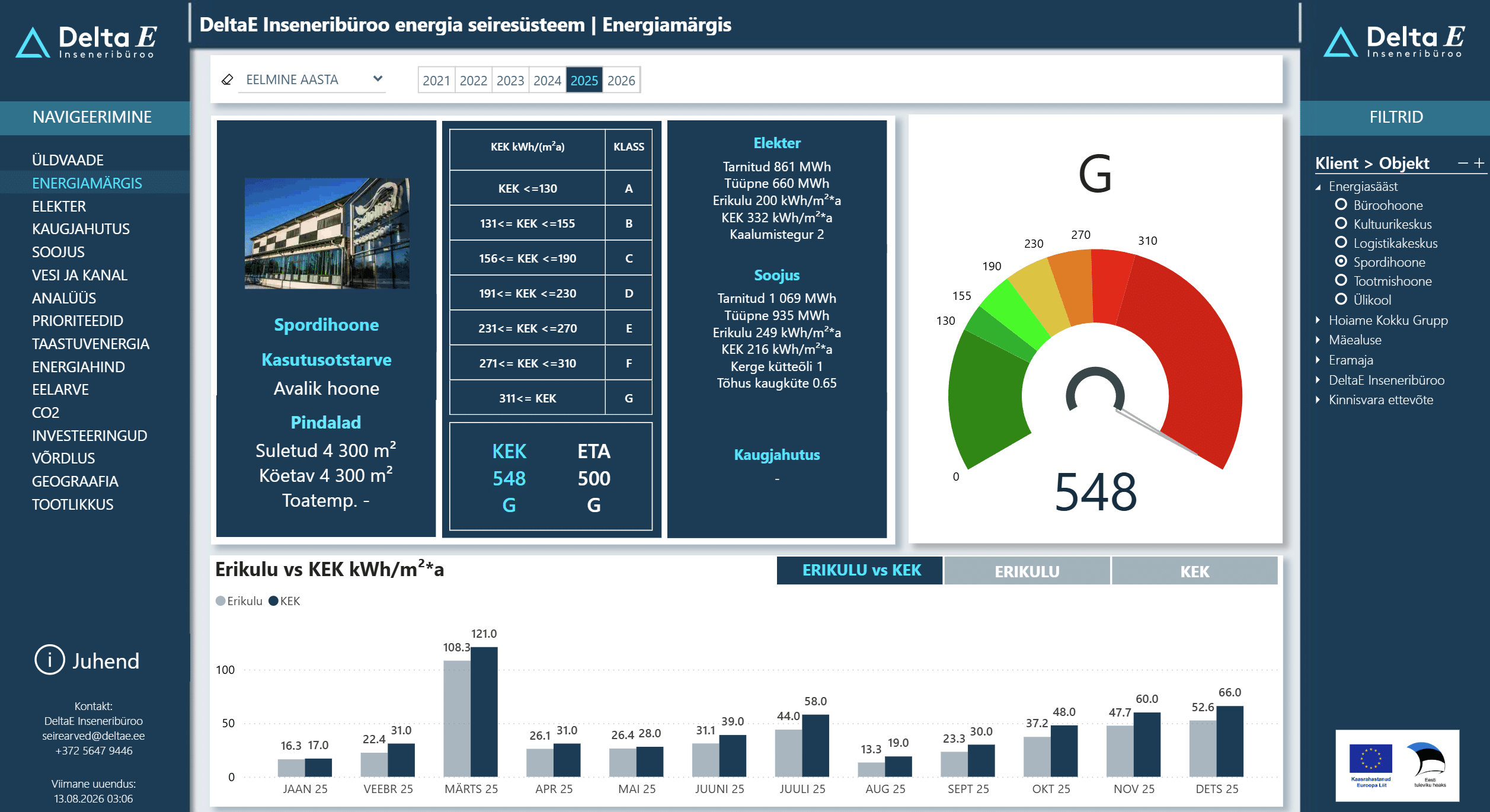Expand the Hoiame Kokku Grupp node
This screenshot has width=1490, height=812.
point(1318,320)
